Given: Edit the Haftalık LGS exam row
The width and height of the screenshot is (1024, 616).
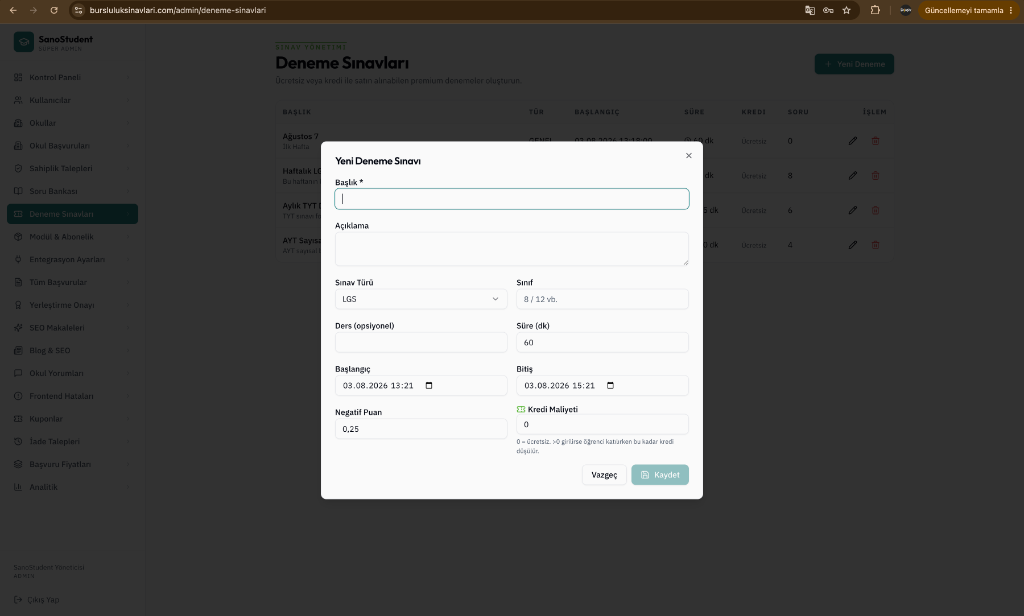Looking at the screenshot, I should (x=853, y=176).
